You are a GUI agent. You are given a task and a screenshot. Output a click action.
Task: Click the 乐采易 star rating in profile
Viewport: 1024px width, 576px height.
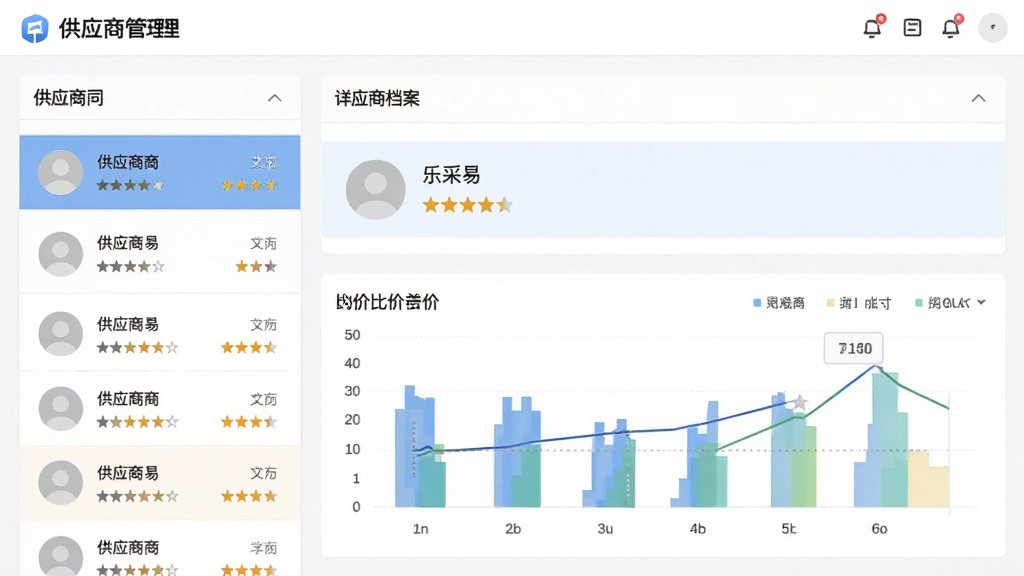(x=467, y=206)
